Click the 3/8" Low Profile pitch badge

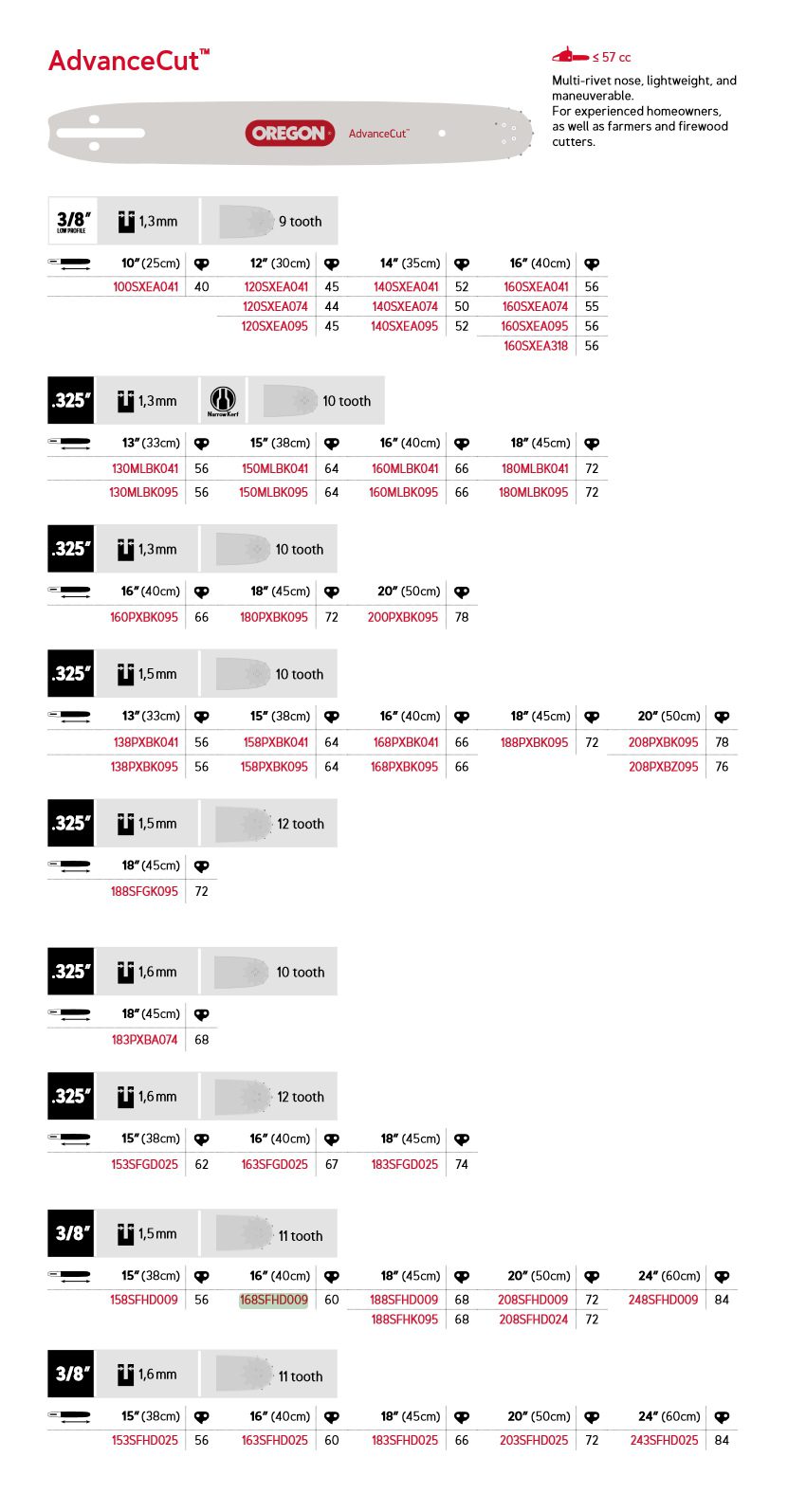tap(72, 221)
